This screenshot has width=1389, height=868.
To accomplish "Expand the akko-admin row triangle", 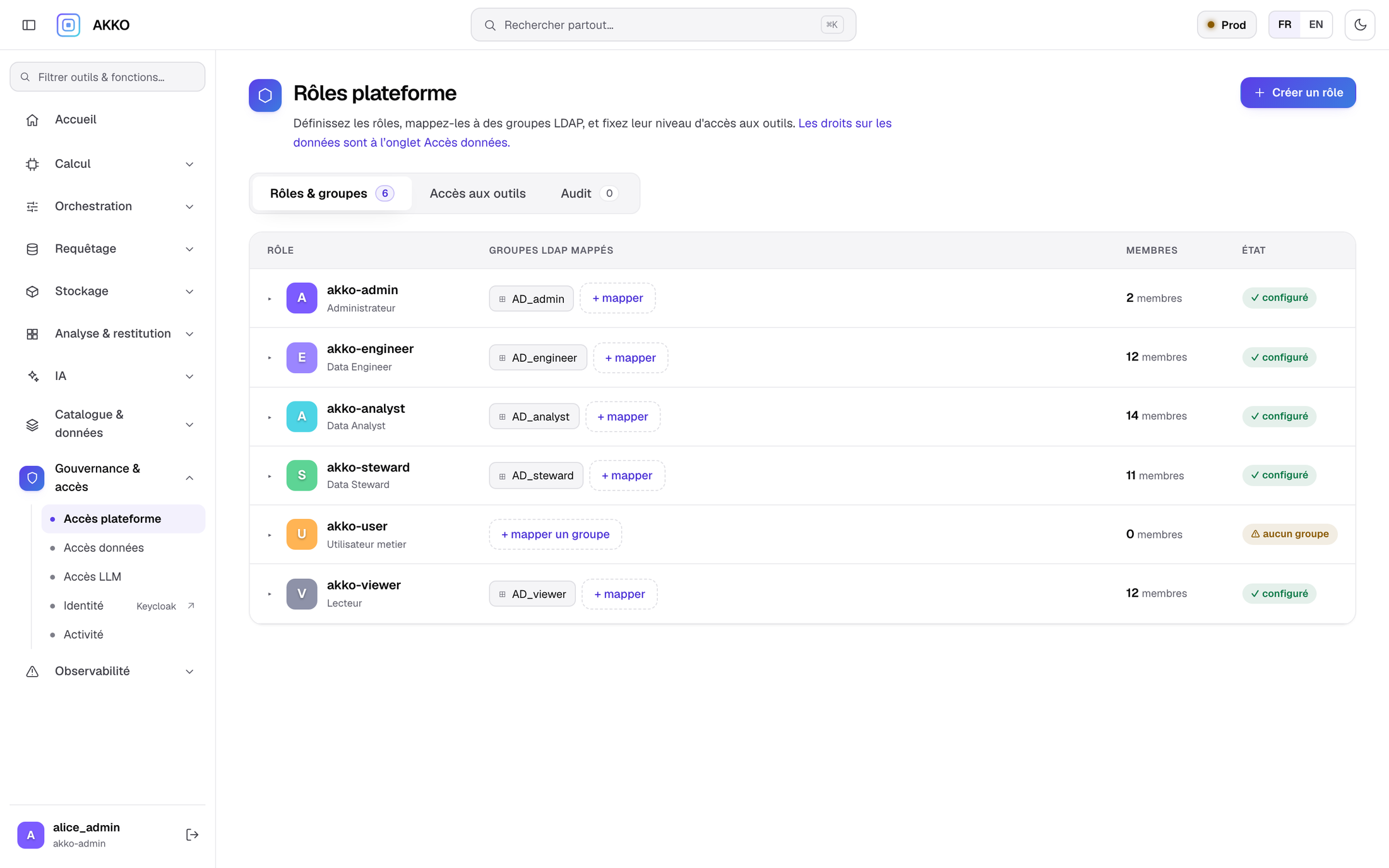I will [x=270, y=299].
